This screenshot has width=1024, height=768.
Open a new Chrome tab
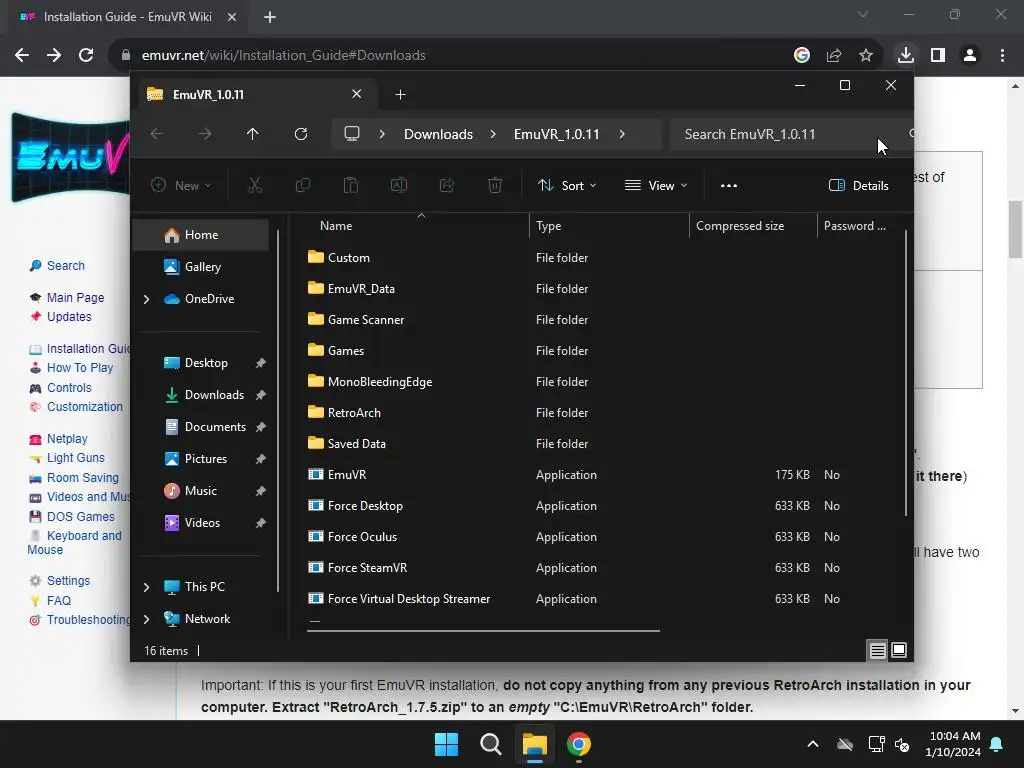tap(270, 17)
